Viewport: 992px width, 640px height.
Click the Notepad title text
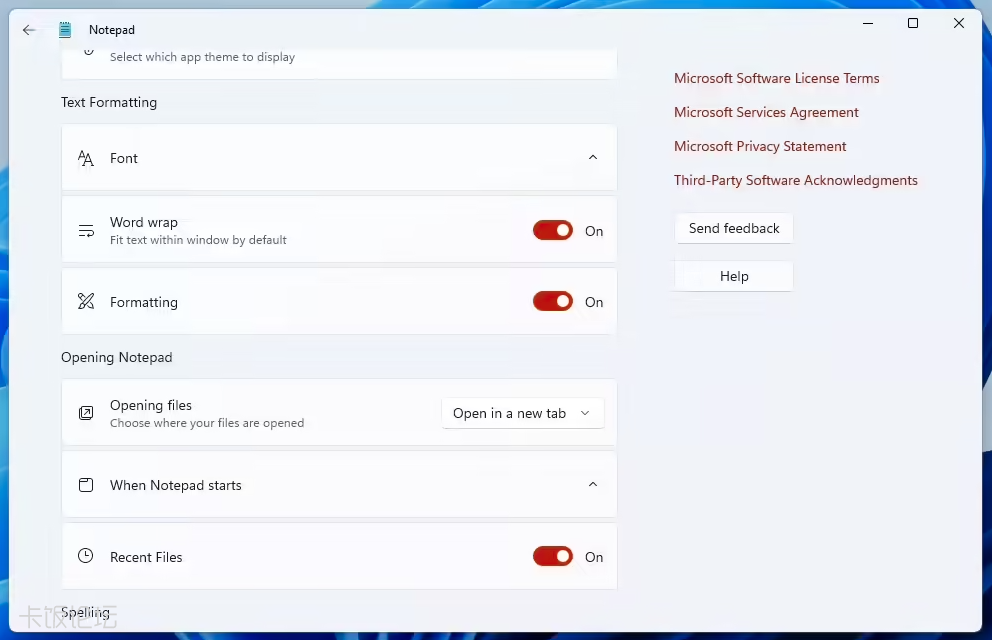pos(112,30)
